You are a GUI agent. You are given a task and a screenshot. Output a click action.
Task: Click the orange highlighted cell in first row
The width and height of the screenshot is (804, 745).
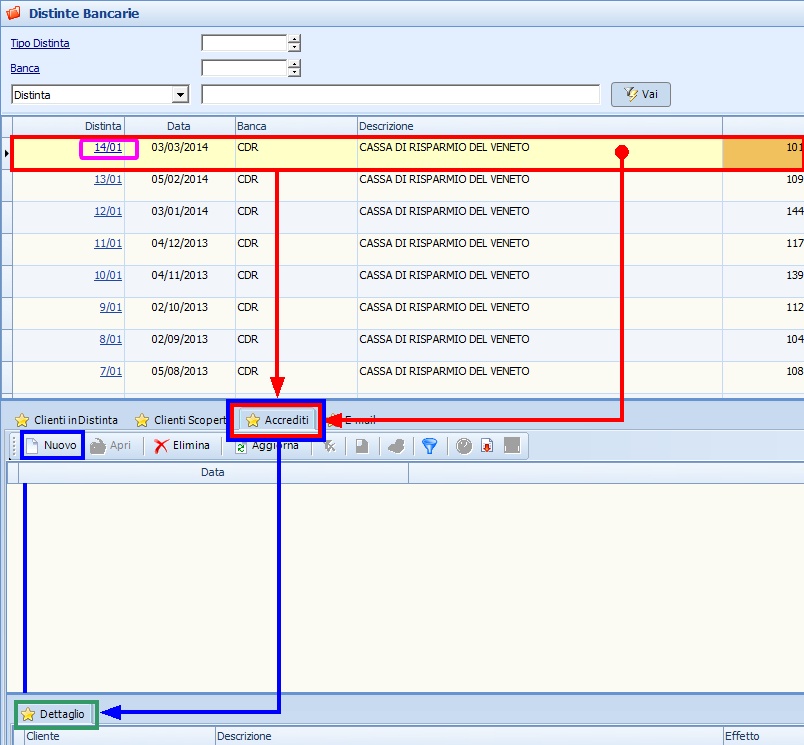pos(762,152)
